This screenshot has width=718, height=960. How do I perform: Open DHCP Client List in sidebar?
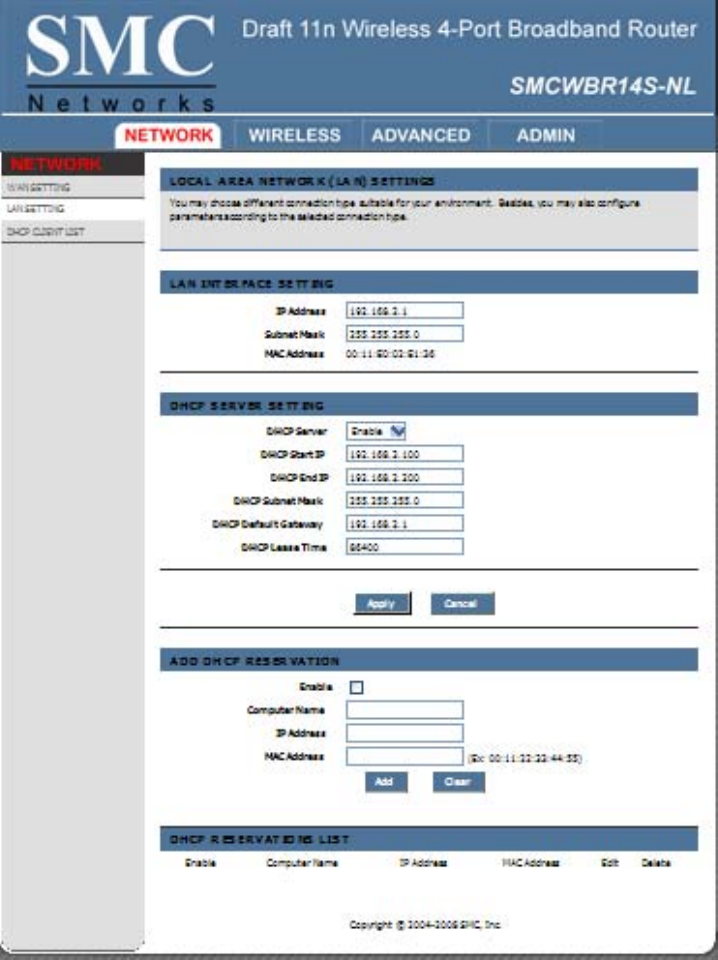point(72,231)
